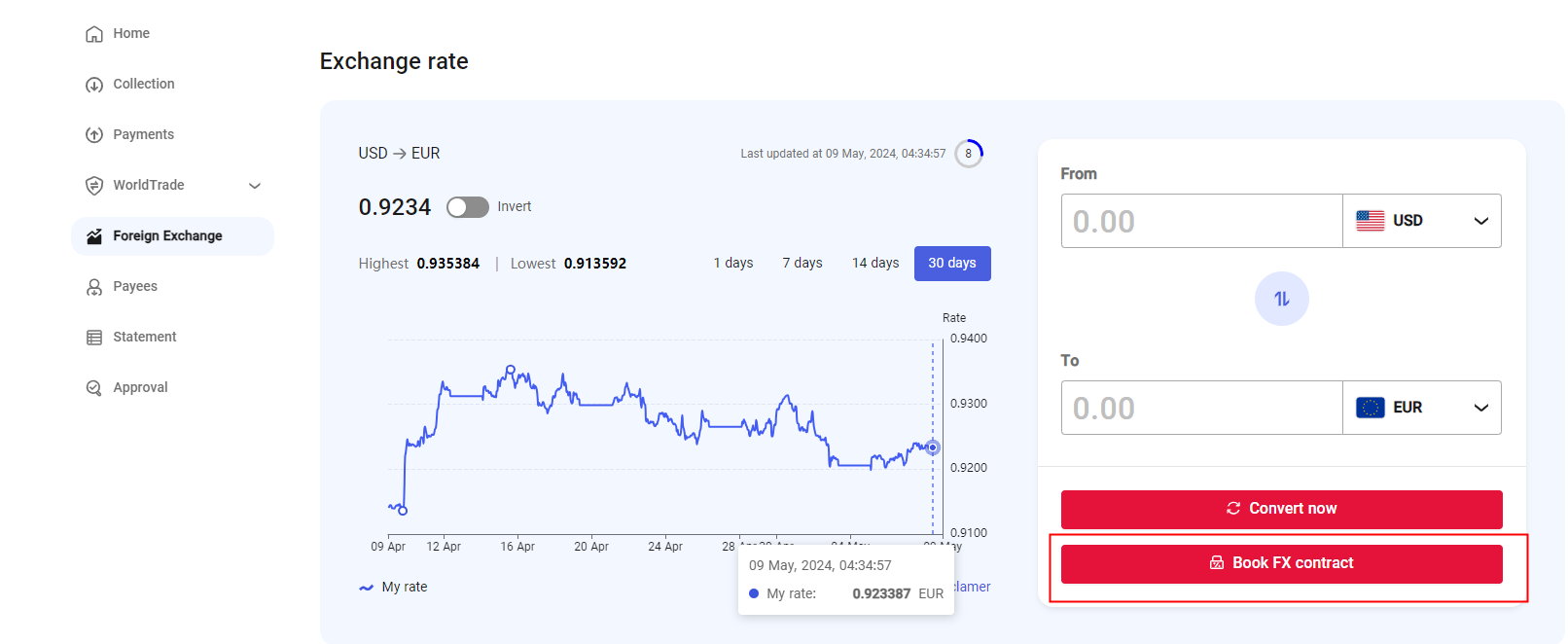Open the USD currency dropdown
Viewport: 1568px width, 644px height.
1421,221
